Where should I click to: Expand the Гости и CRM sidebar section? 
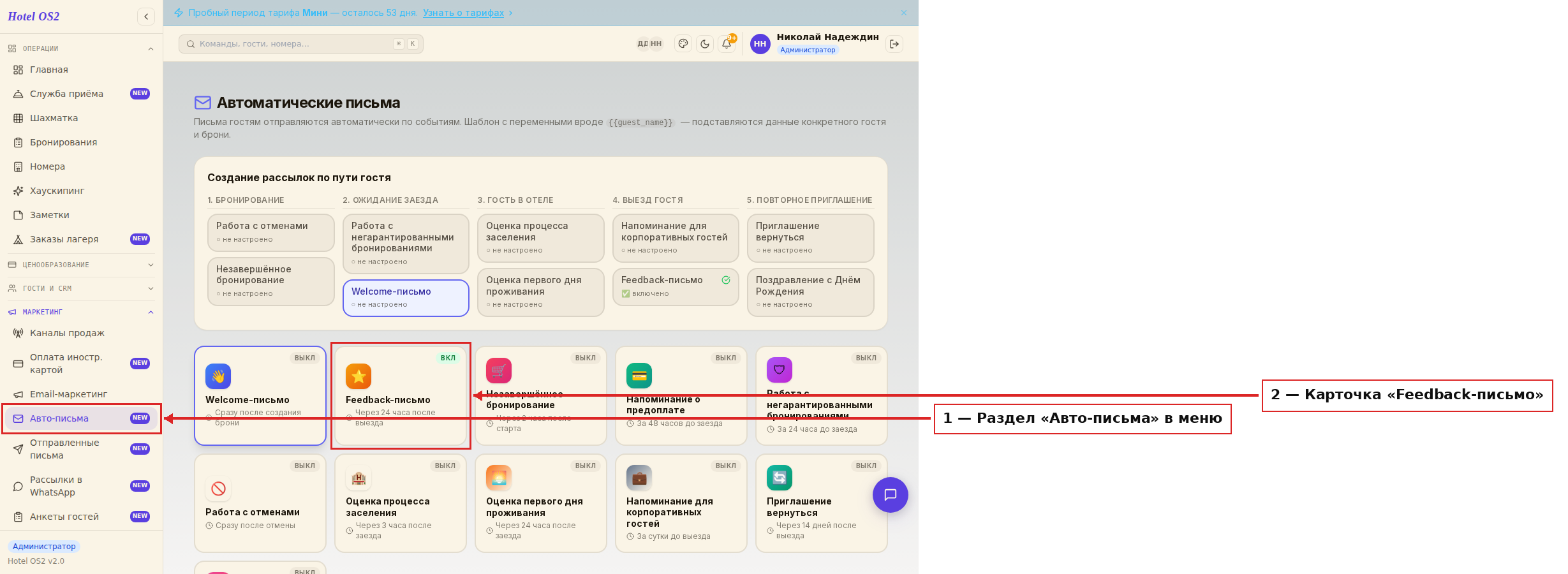tap(81, 288)
